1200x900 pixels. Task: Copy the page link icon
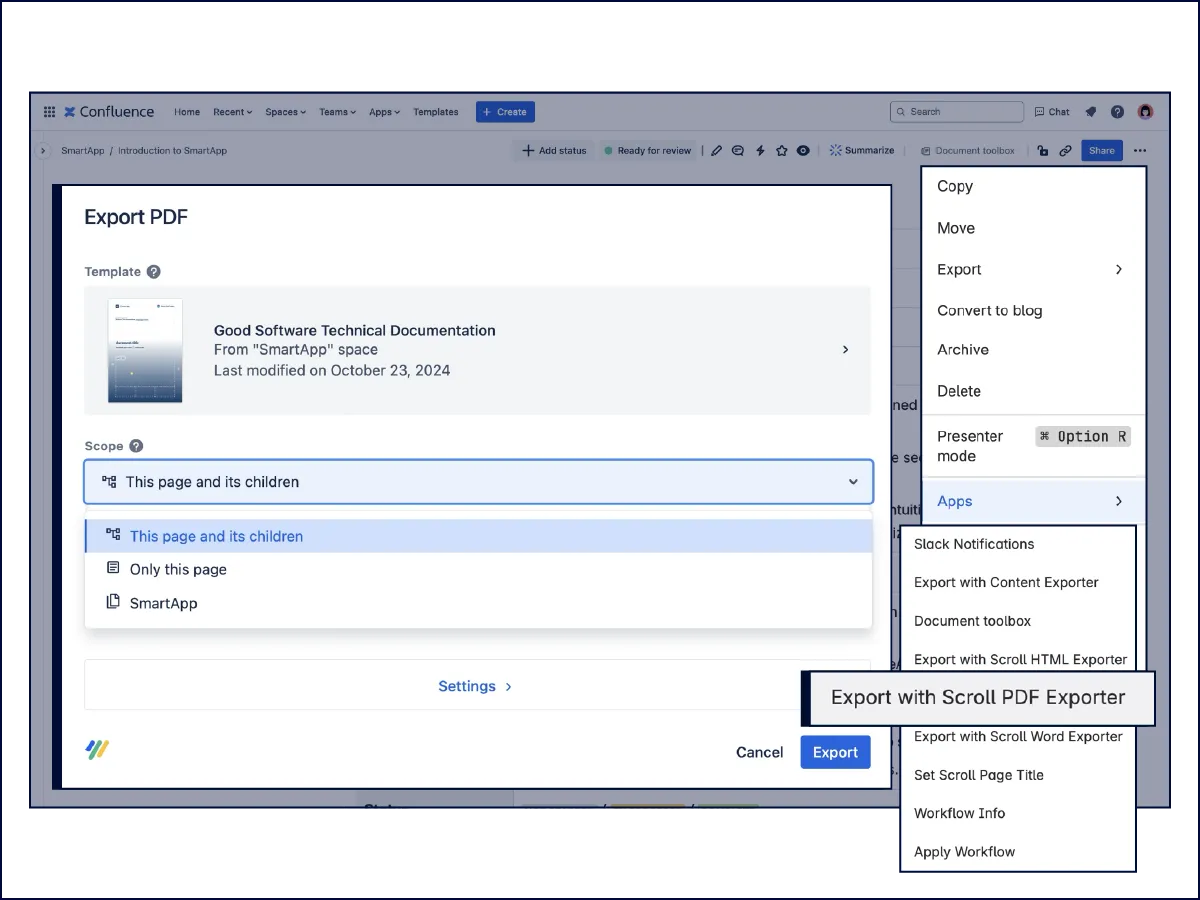[1066, 151]
